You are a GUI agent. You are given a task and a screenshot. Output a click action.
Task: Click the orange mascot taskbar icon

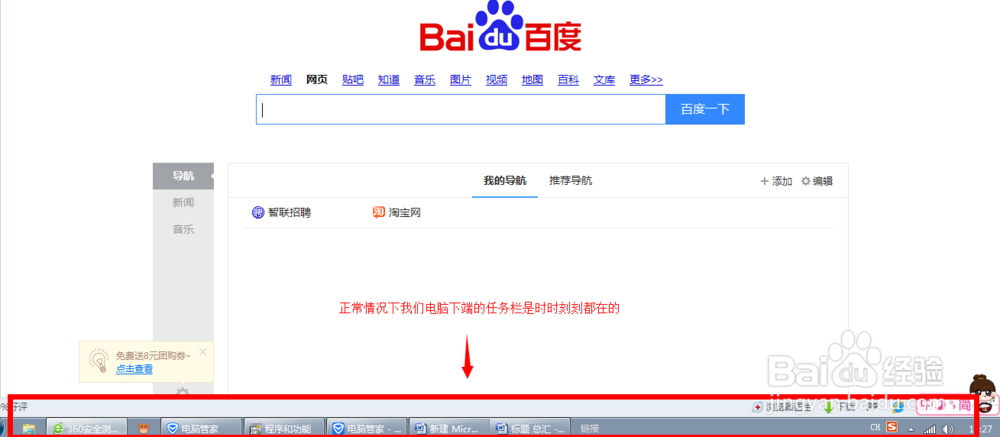(143, 429)
